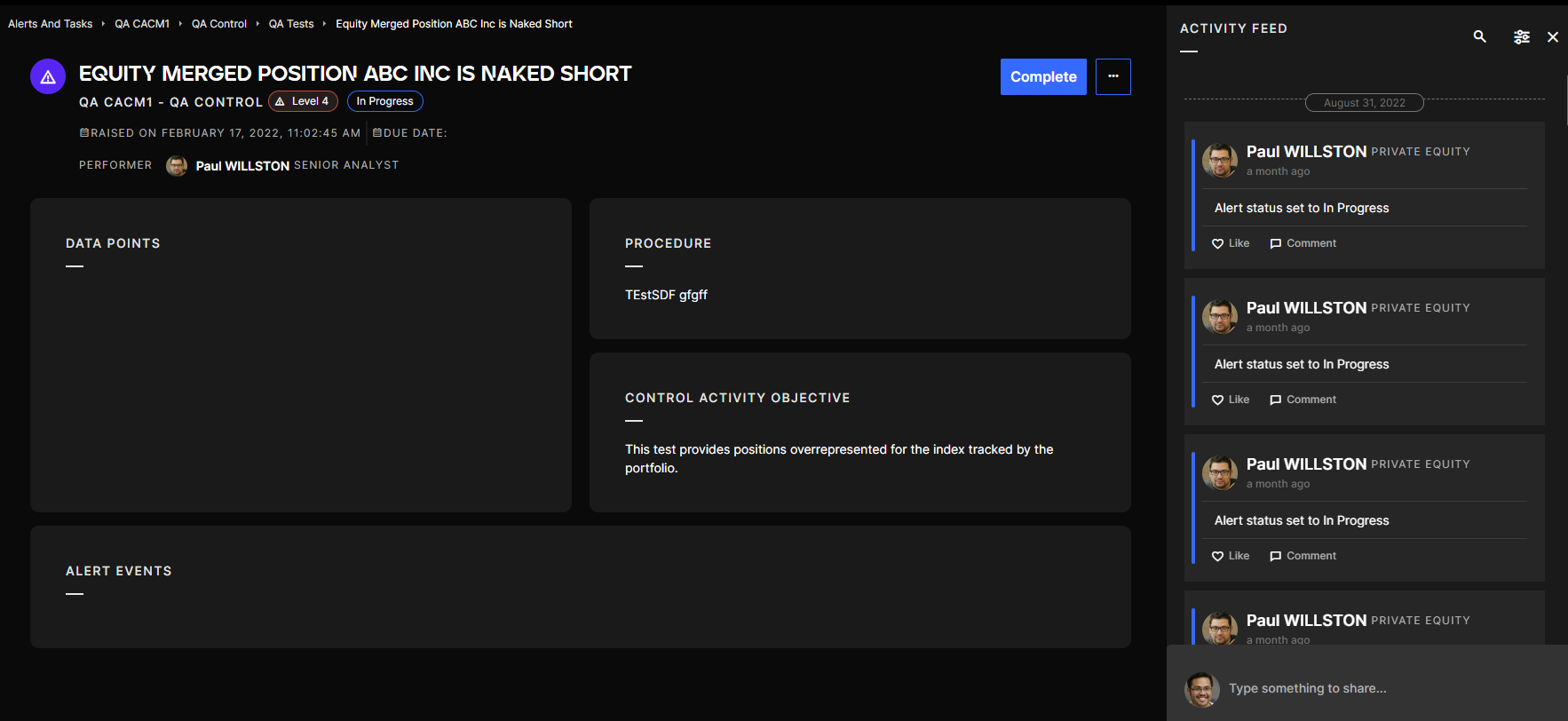This screenshot has height=721, width=1568.
Task: Like the second Alert status post
Action: [1230, 400]
